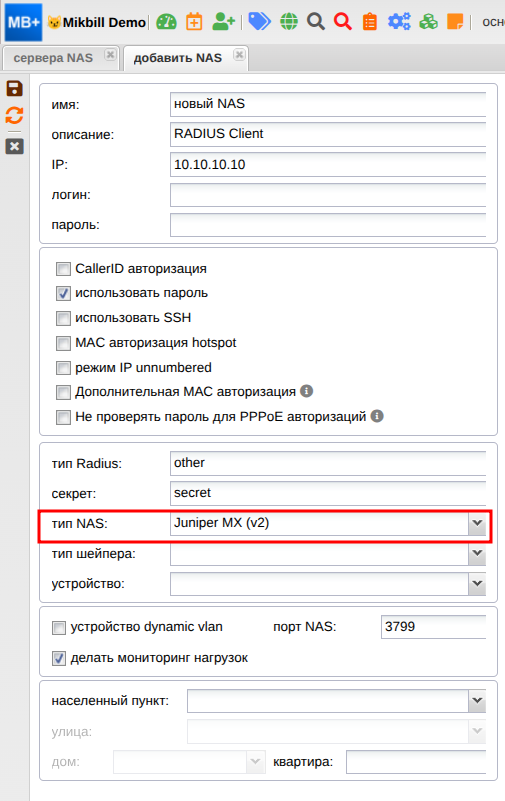Check Не проверять пароль для PPPoE

pyautogui.click(x=63, y=417)
